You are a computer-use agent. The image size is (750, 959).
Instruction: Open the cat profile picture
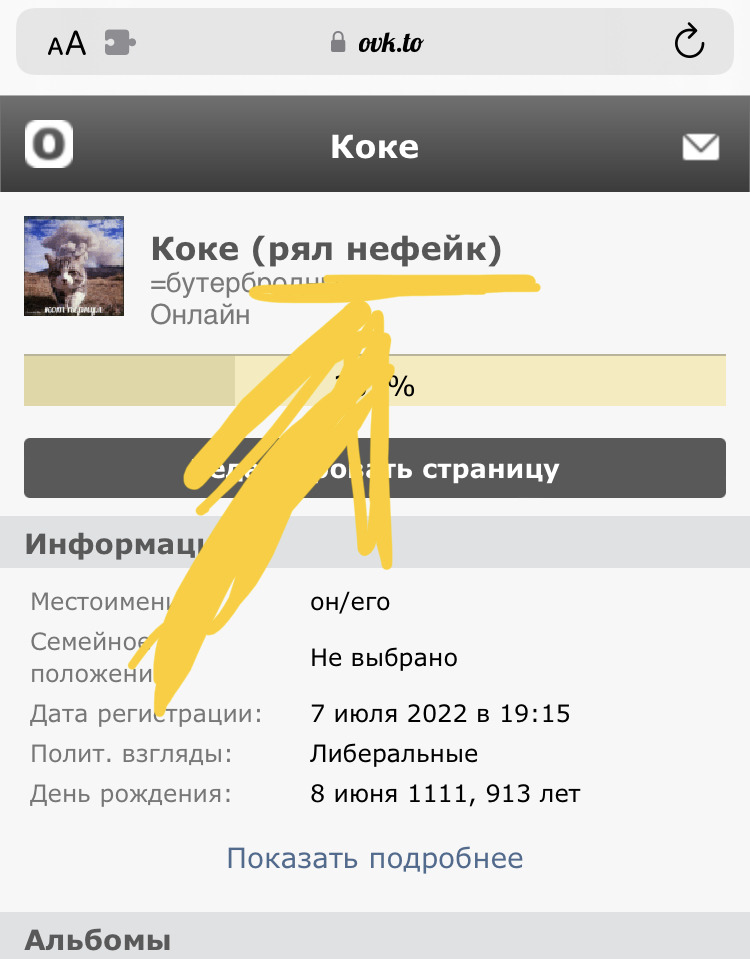pyautogui.click(x=74, y=266)
